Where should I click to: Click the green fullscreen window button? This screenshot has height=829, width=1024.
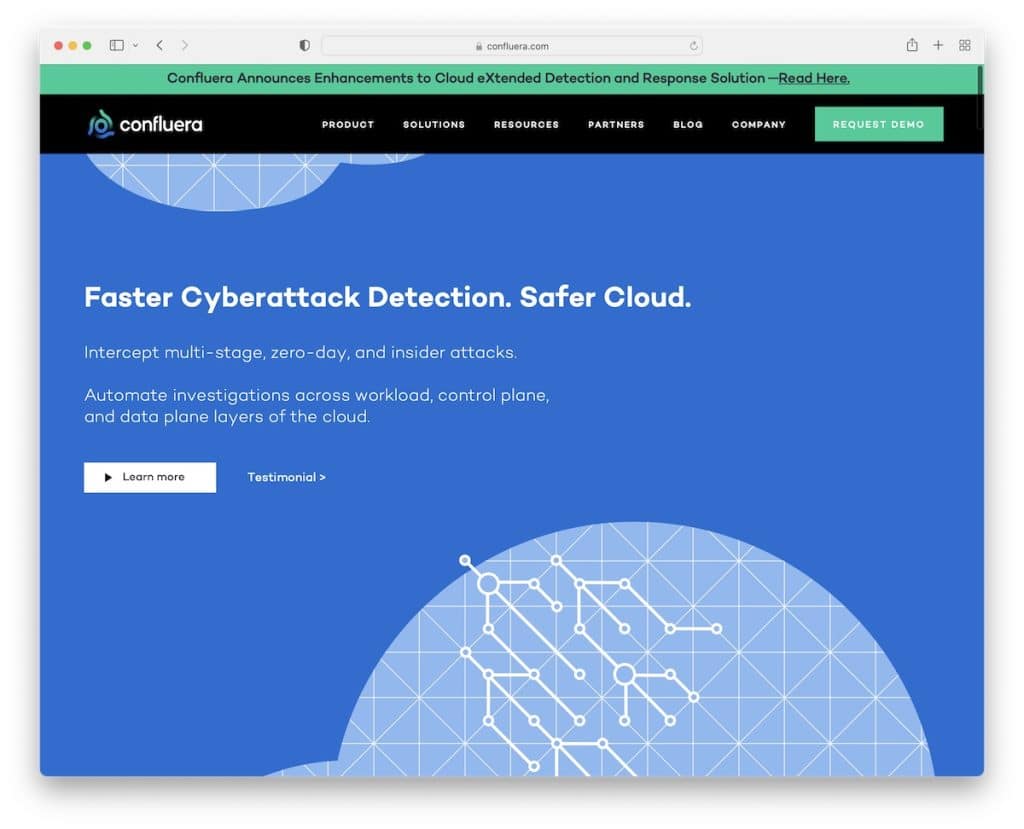point(87,45)
